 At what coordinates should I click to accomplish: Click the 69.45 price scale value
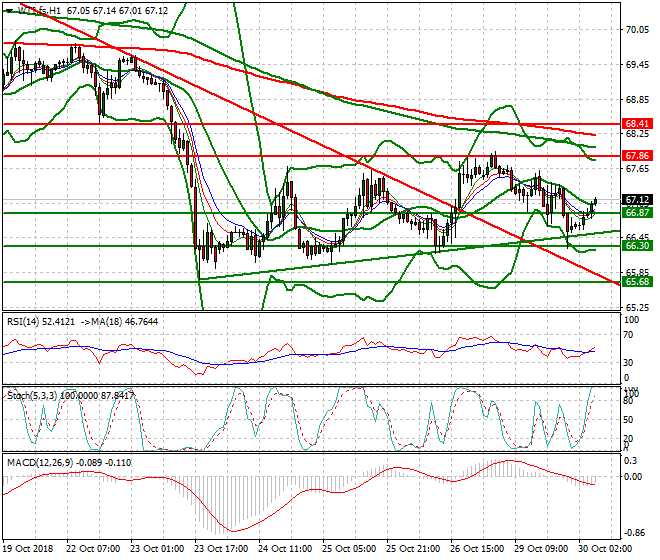[637, 64]
